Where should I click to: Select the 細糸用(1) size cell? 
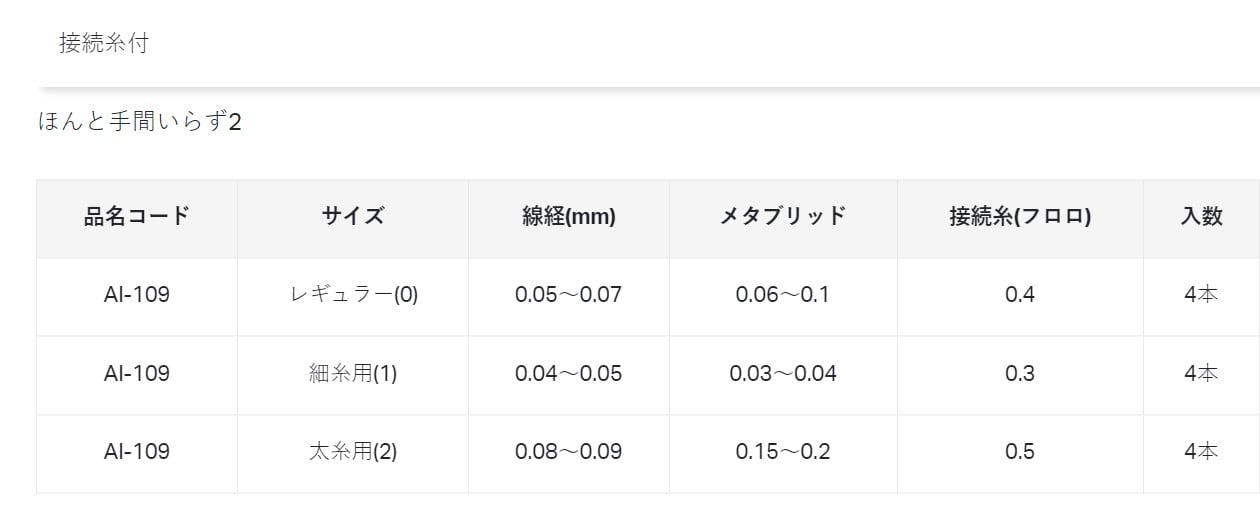point(352,373)
